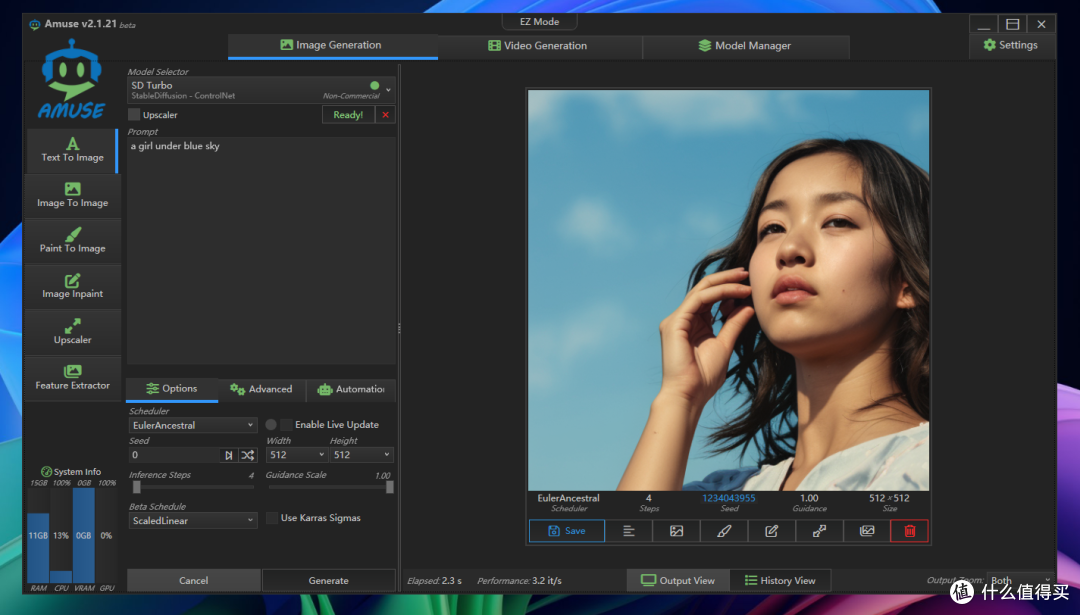Viewport: 1080px width, 615px height.
Task: Click the EZ Mode button
Action: click(x=539, y=22)
